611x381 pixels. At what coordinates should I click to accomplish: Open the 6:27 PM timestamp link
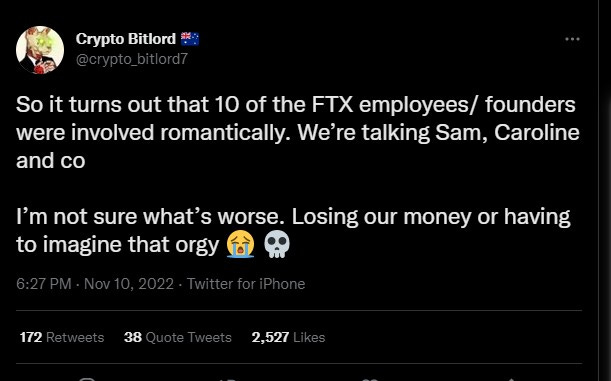pos(44,284)
